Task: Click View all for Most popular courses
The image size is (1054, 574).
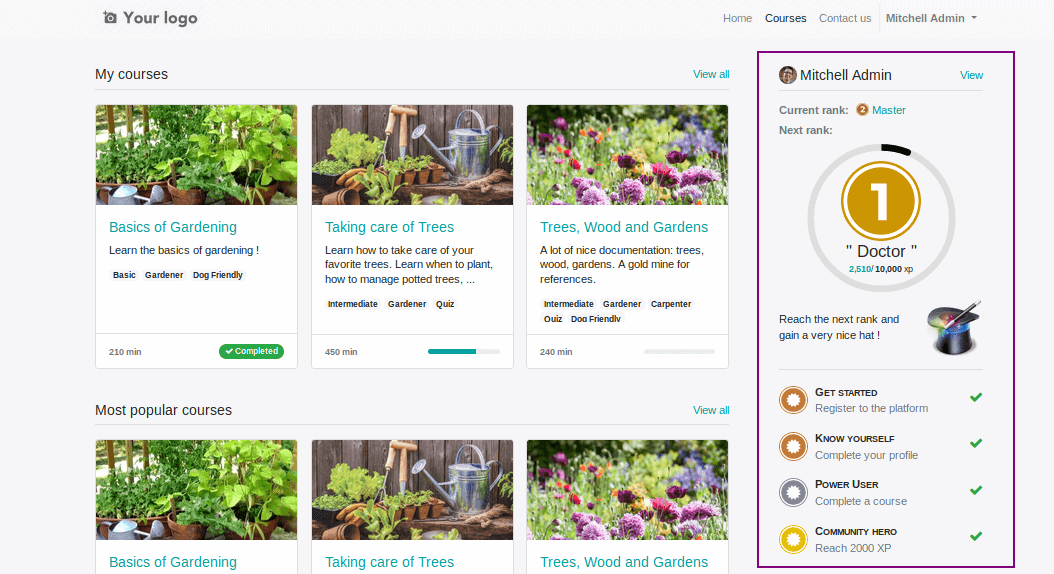Action: click(x=711, y=410)
